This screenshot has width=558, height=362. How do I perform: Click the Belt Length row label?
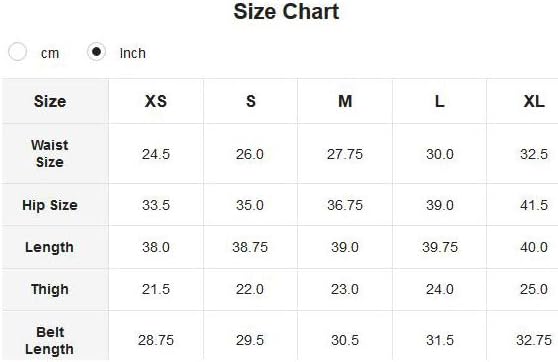(x=49, y=341)
